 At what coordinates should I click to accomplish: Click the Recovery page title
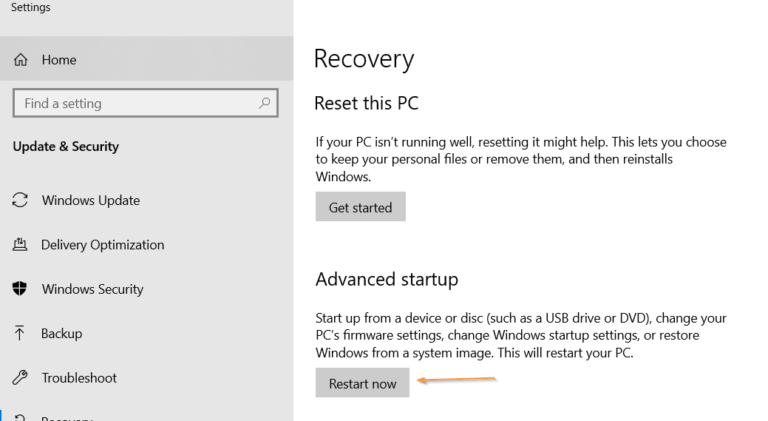364,59
